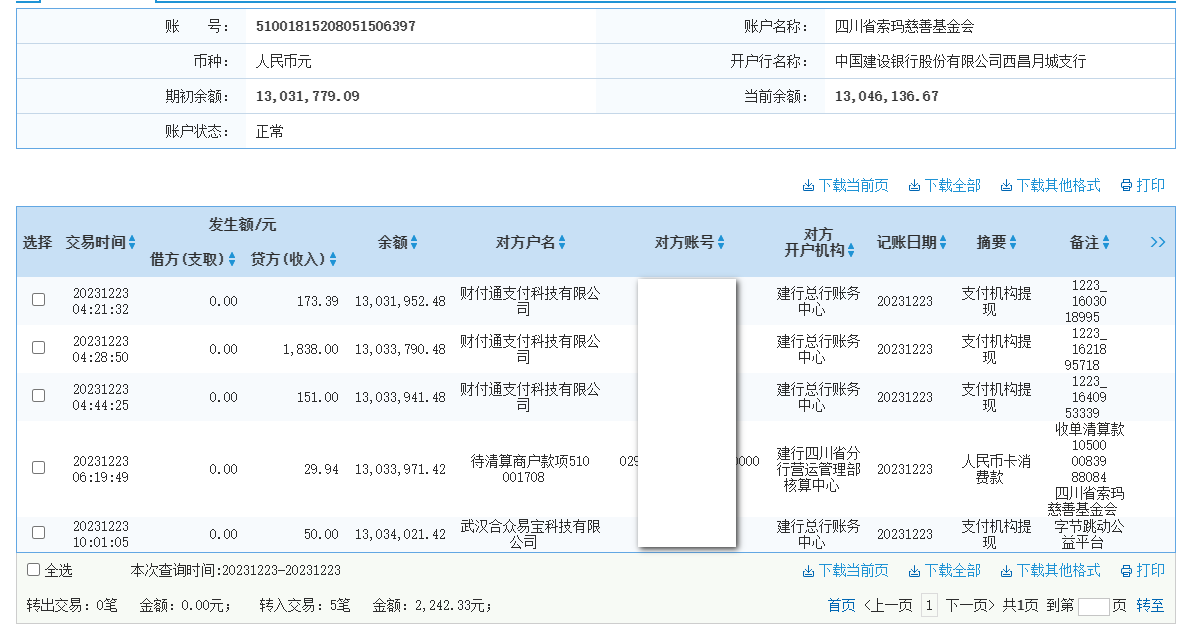Click bottom 下载全部 link

944,571
